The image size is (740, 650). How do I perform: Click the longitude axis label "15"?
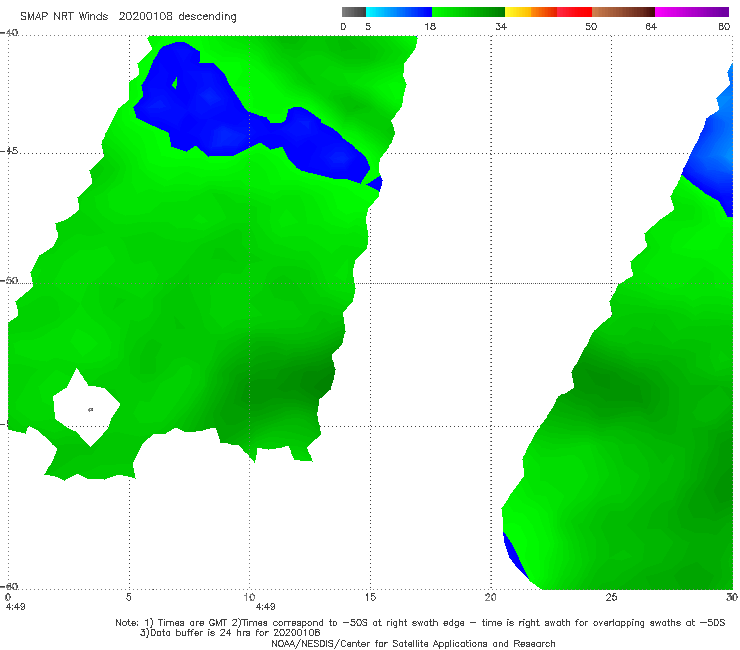(370, 597)
